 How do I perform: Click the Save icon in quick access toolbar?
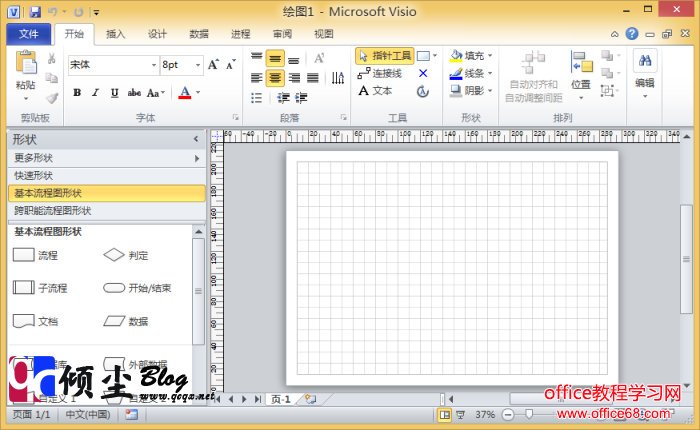pos(35,12)
